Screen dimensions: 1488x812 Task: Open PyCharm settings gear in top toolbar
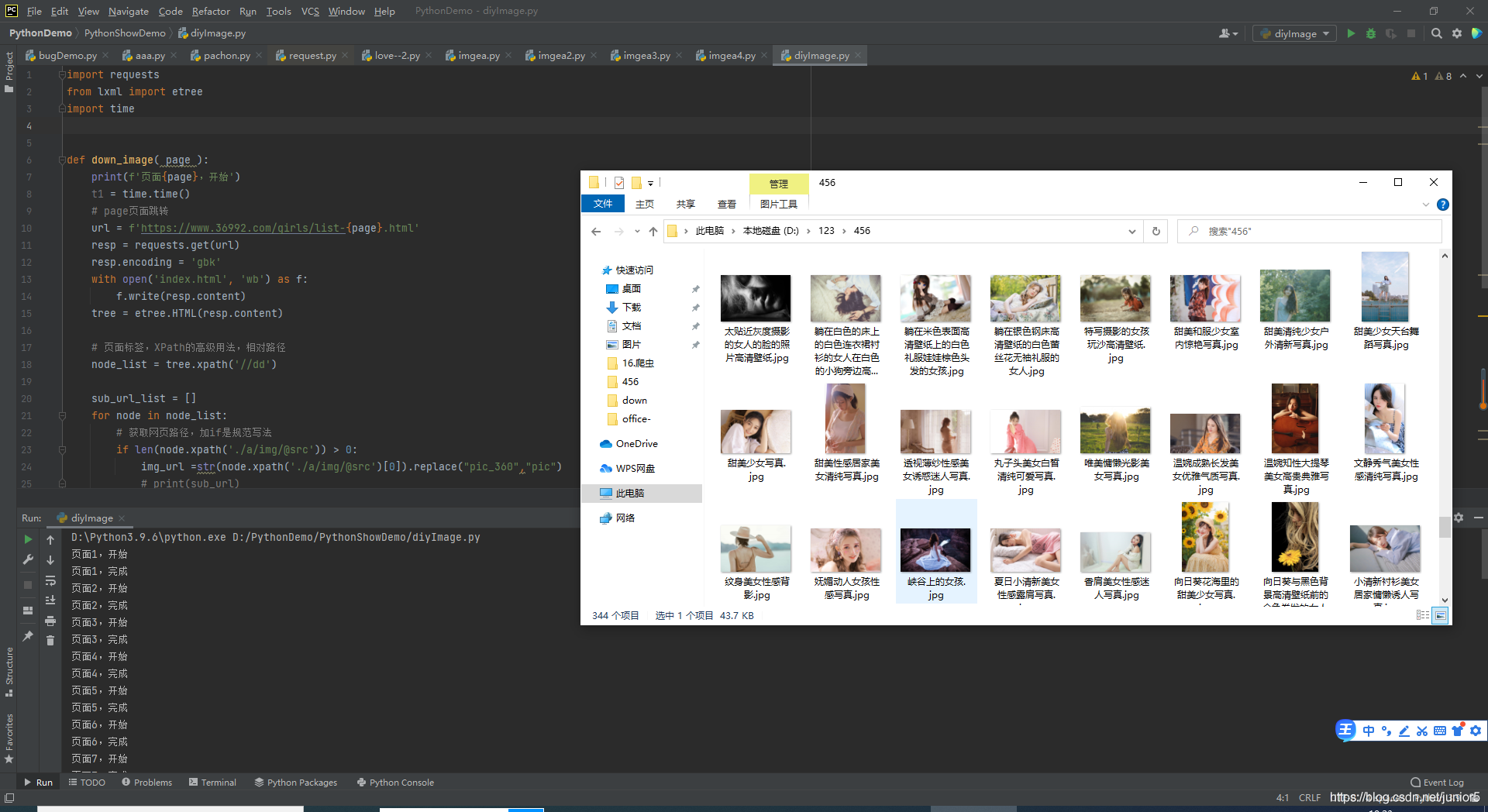(1457, 33)
